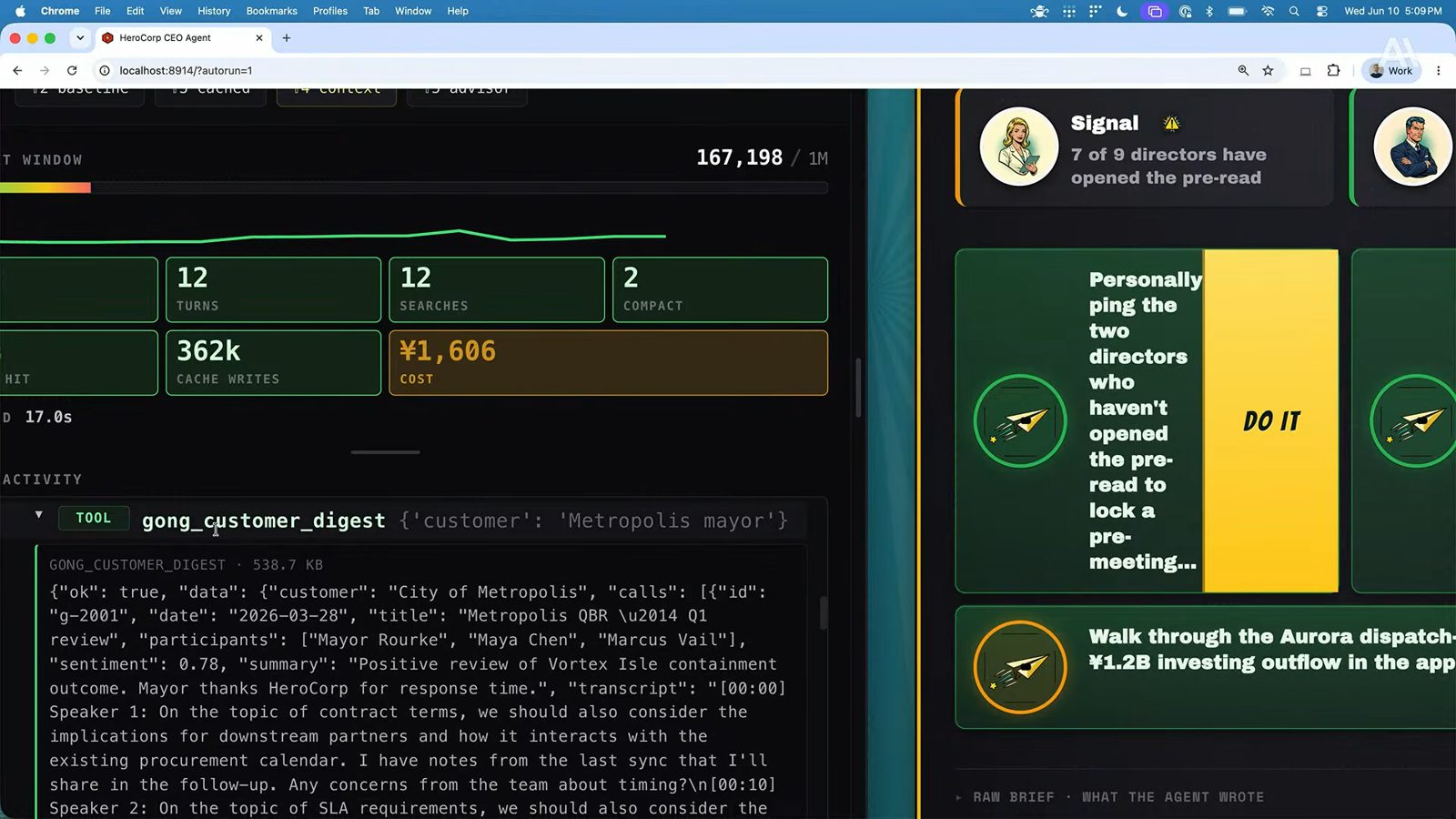1456x819 pixels.
Task: Click the warning icon beside Signal
Action: (1171, 123)
